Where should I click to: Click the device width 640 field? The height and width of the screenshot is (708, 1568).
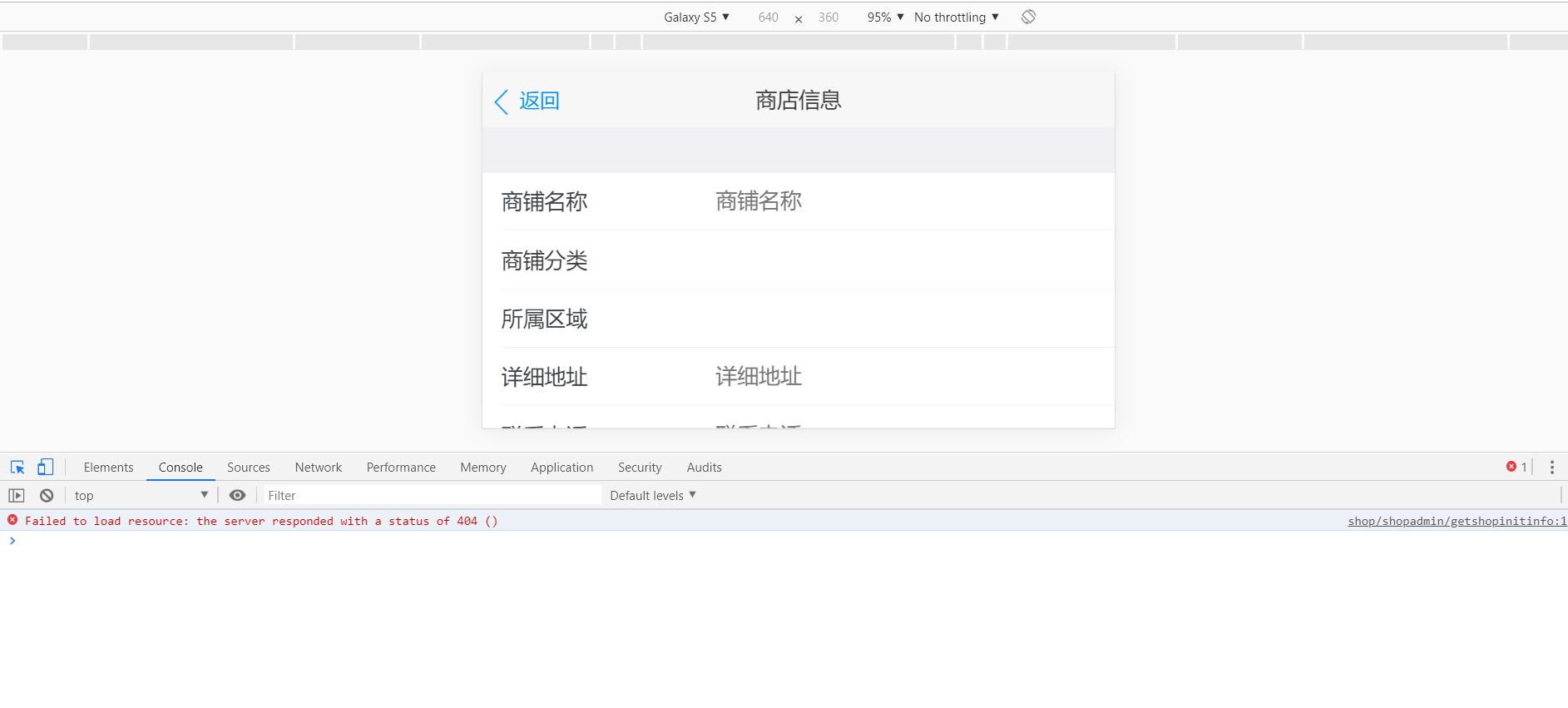tap(768, 17)
